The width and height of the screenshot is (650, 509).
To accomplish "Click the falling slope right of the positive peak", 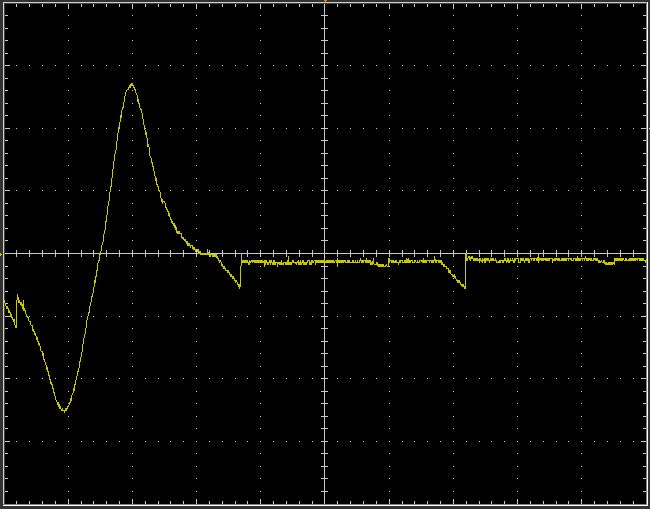I will click(x=155, y=180).
